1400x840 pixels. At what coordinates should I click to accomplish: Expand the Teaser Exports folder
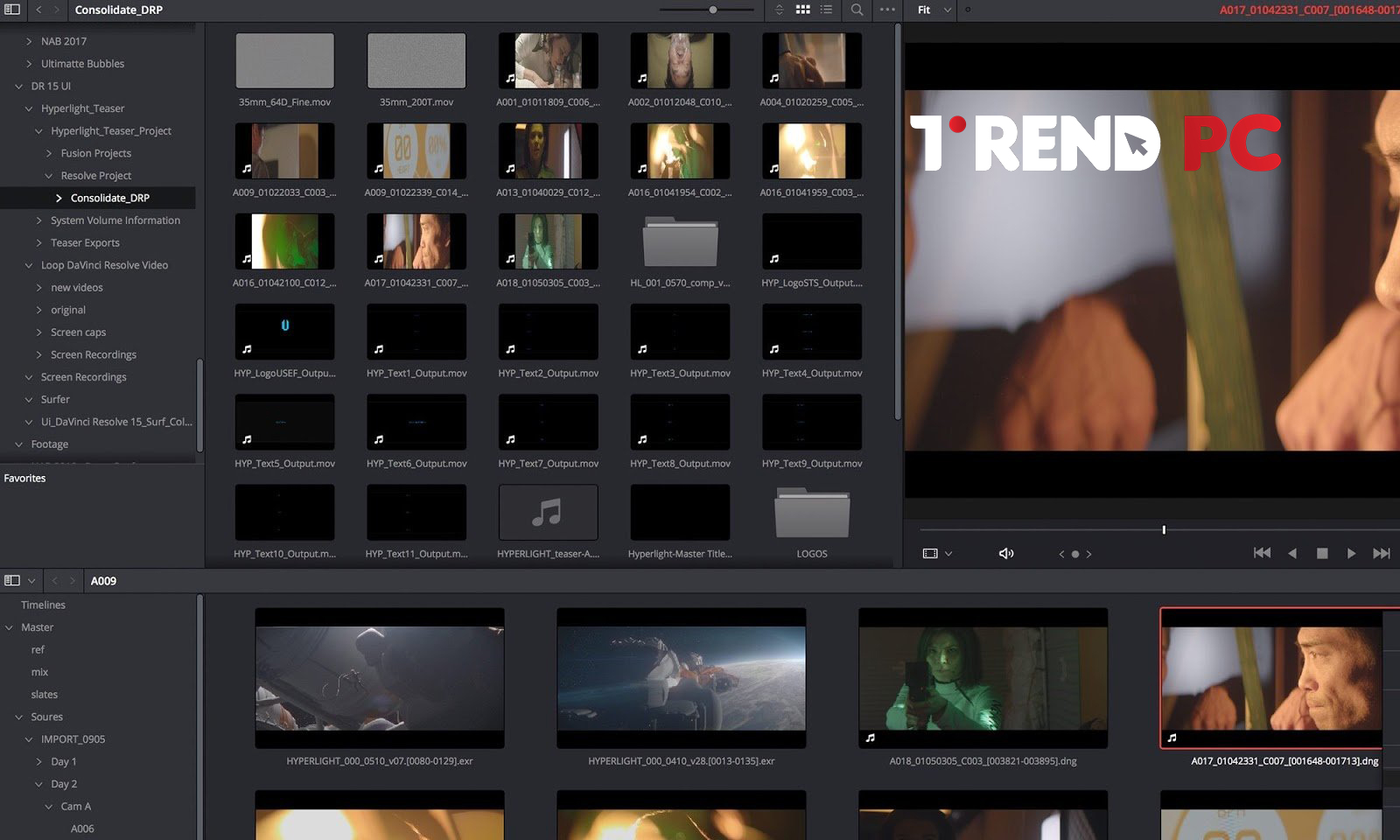[x=38, y=243]
